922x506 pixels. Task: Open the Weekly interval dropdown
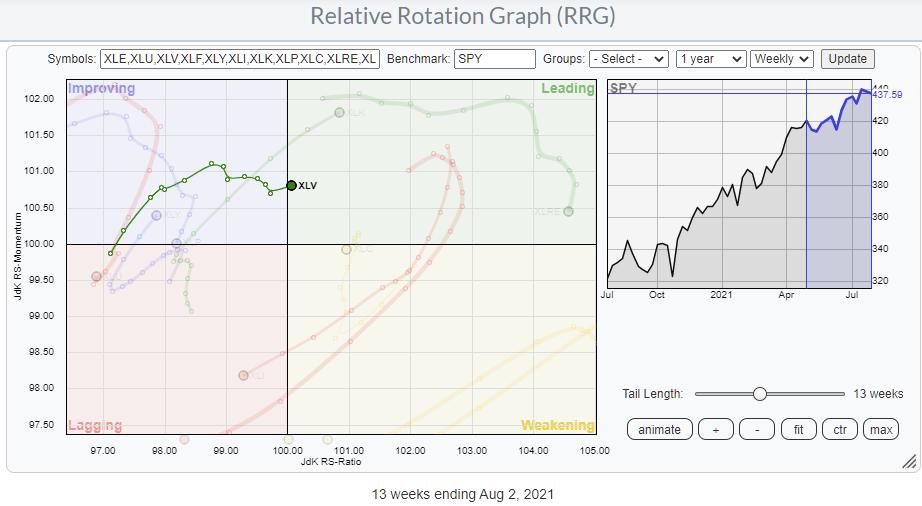pos(781,59)
